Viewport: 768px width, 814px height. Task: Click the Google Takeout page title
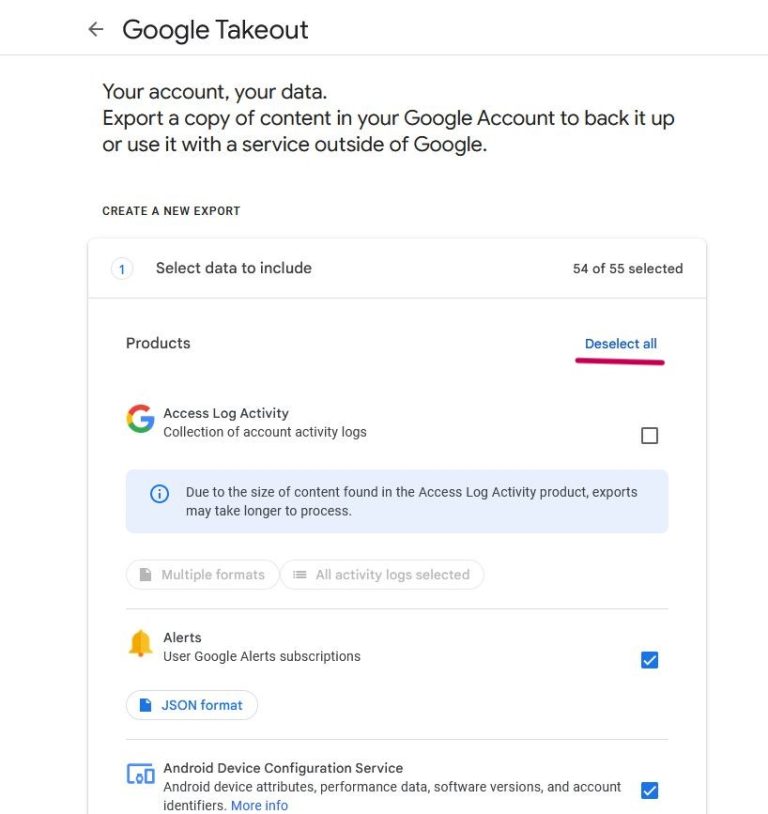pyautogui.click(x=215, y=30)
